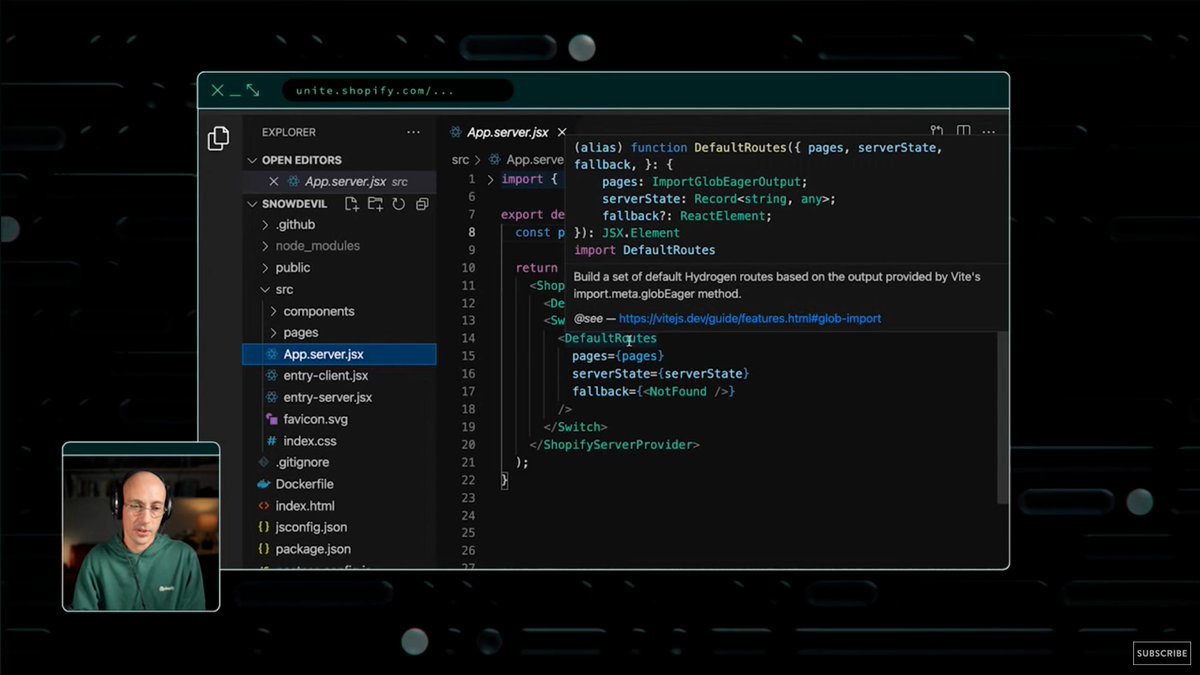Close the App.server.jsx editor tab
Screen dimensions: 1200x675
[561, 132]
